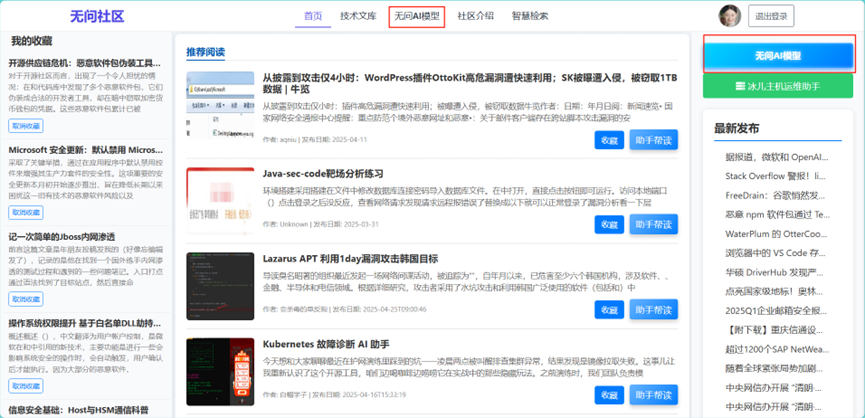Click 助手帮读 for the Java-sec-code article

654,224
